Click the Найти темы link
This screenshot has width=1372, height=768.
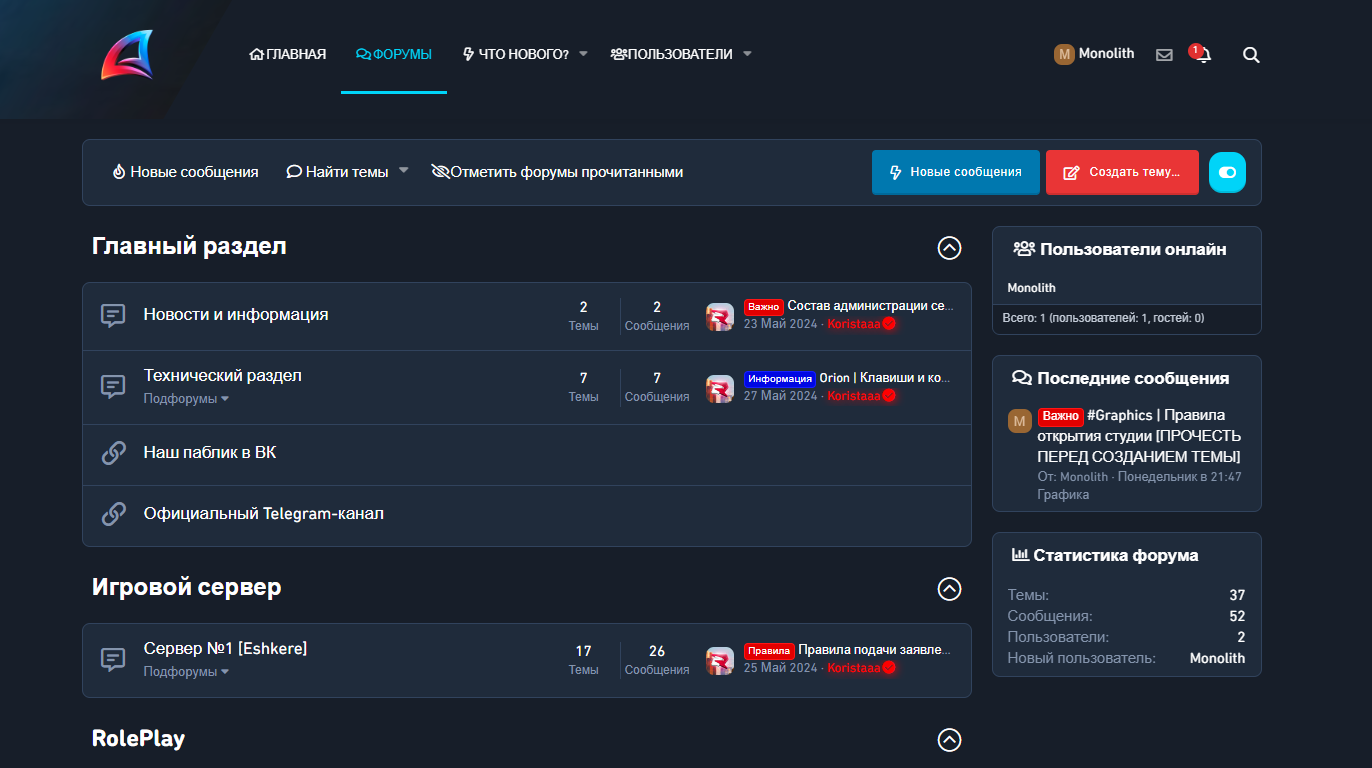[x=337, y=172]
